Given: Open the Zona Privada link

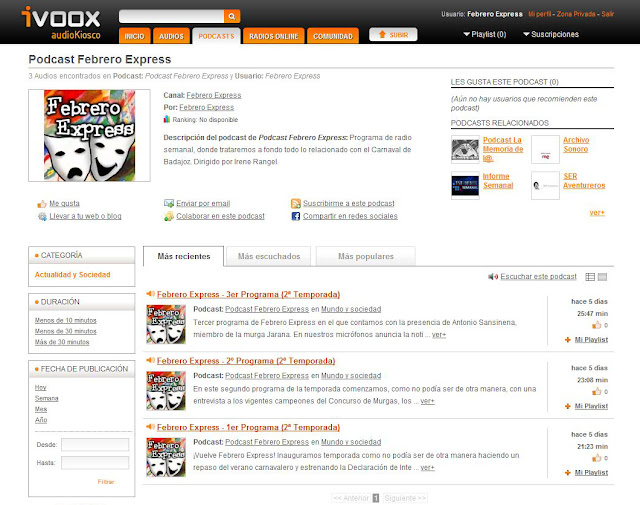Looking at the screenshot, I should pyautogui.click(x=576, y=14).
